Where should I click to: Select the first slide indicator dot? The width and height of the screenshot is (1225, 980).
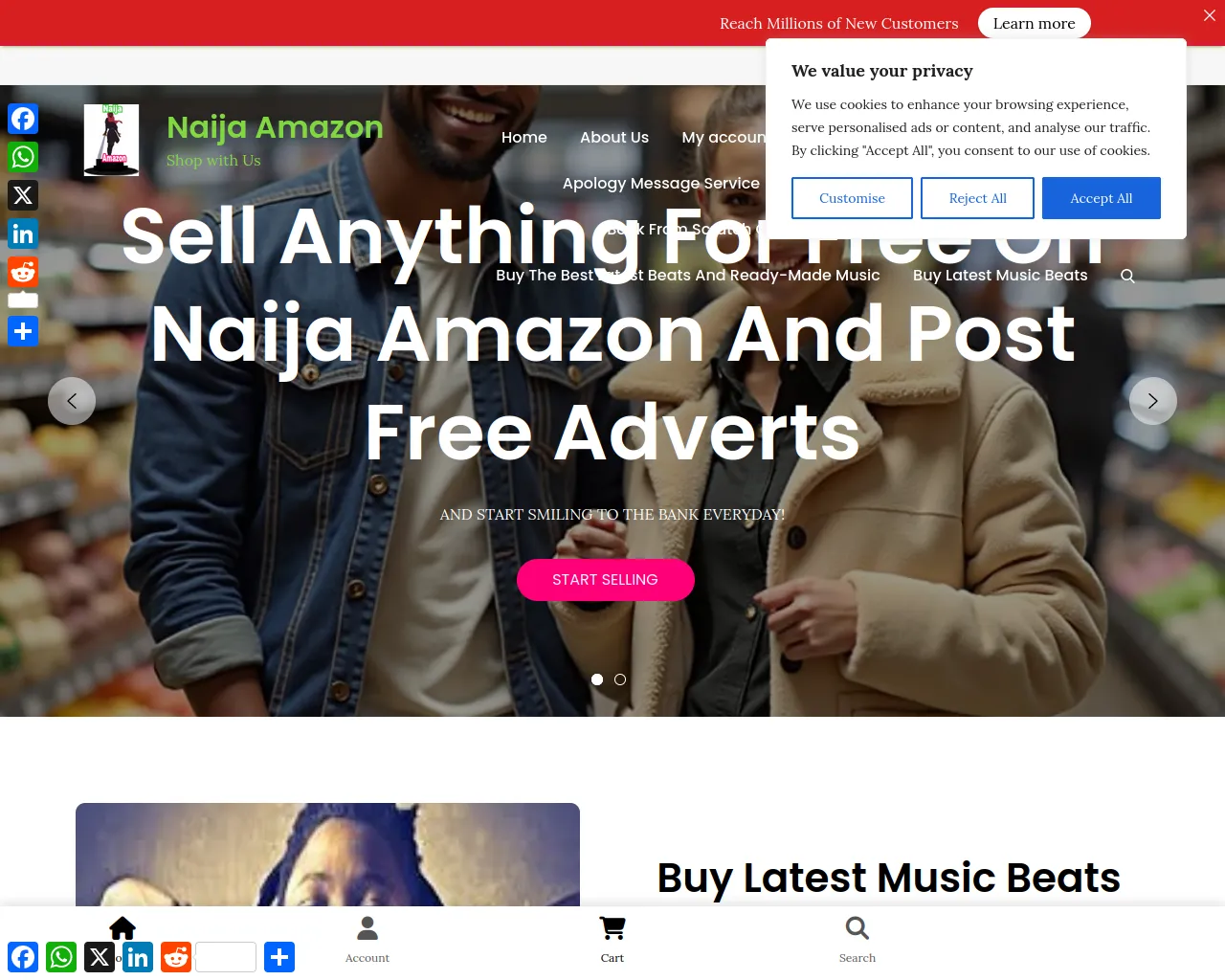coord(597,679)
